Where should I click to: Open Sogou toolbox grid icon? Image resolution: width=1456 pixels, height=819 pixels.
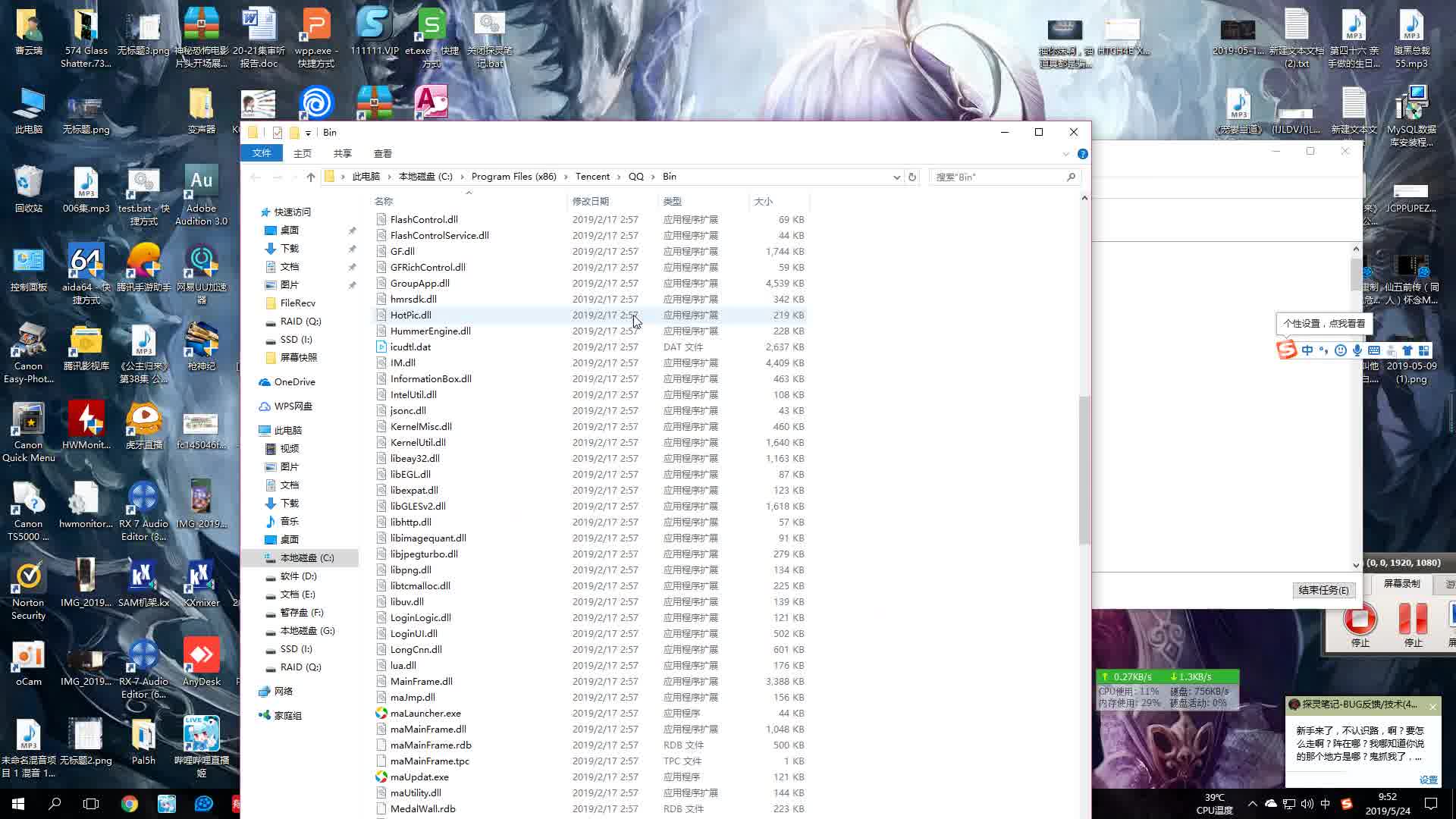point(1424,350)
